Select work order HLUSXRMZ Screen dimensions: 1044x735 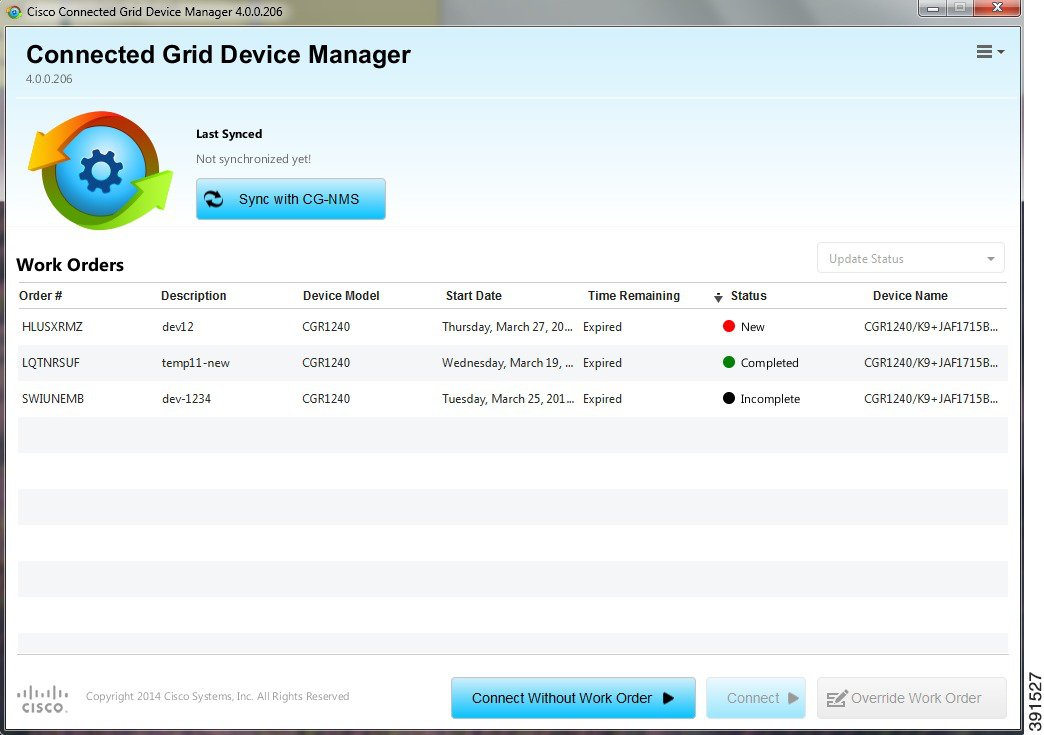click(x=52, y=327)
